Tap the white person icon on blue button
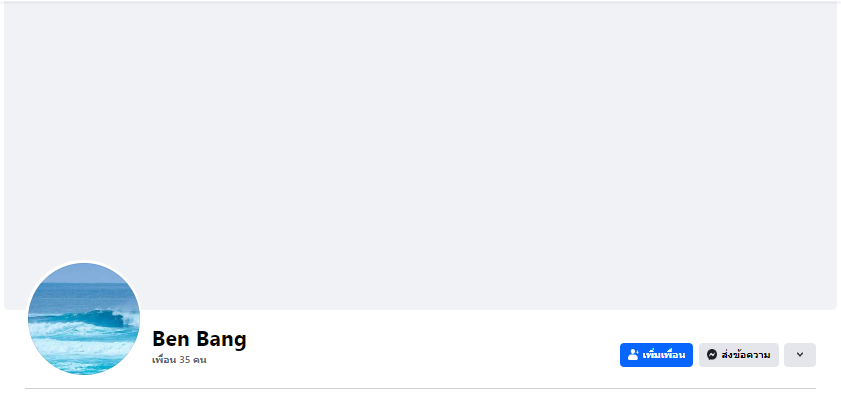Viewport: 841px width, 396px height. click(633, 355)
